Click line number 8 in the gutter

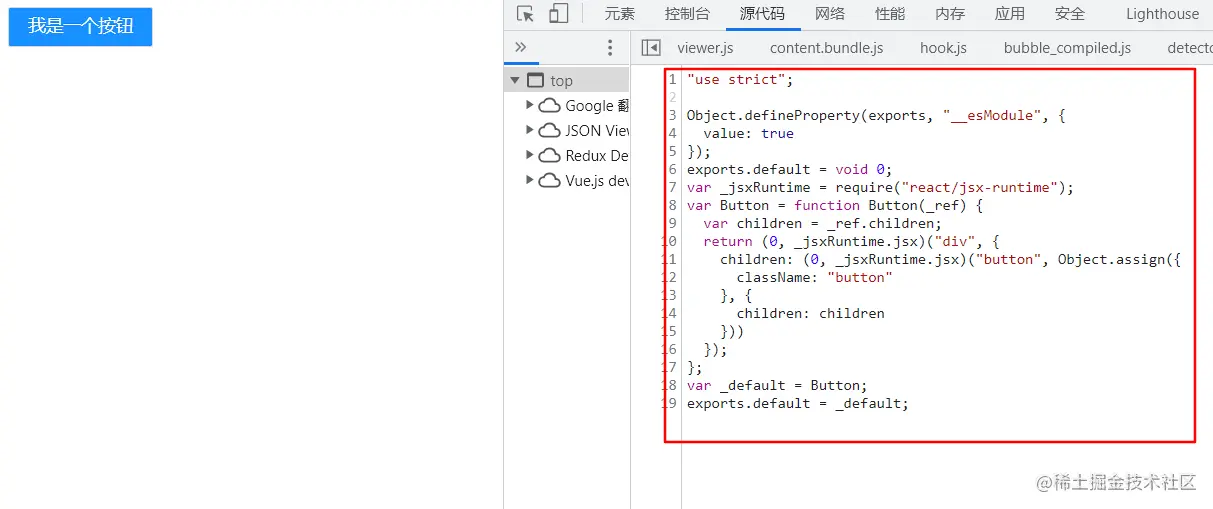(x=673, y=205)
